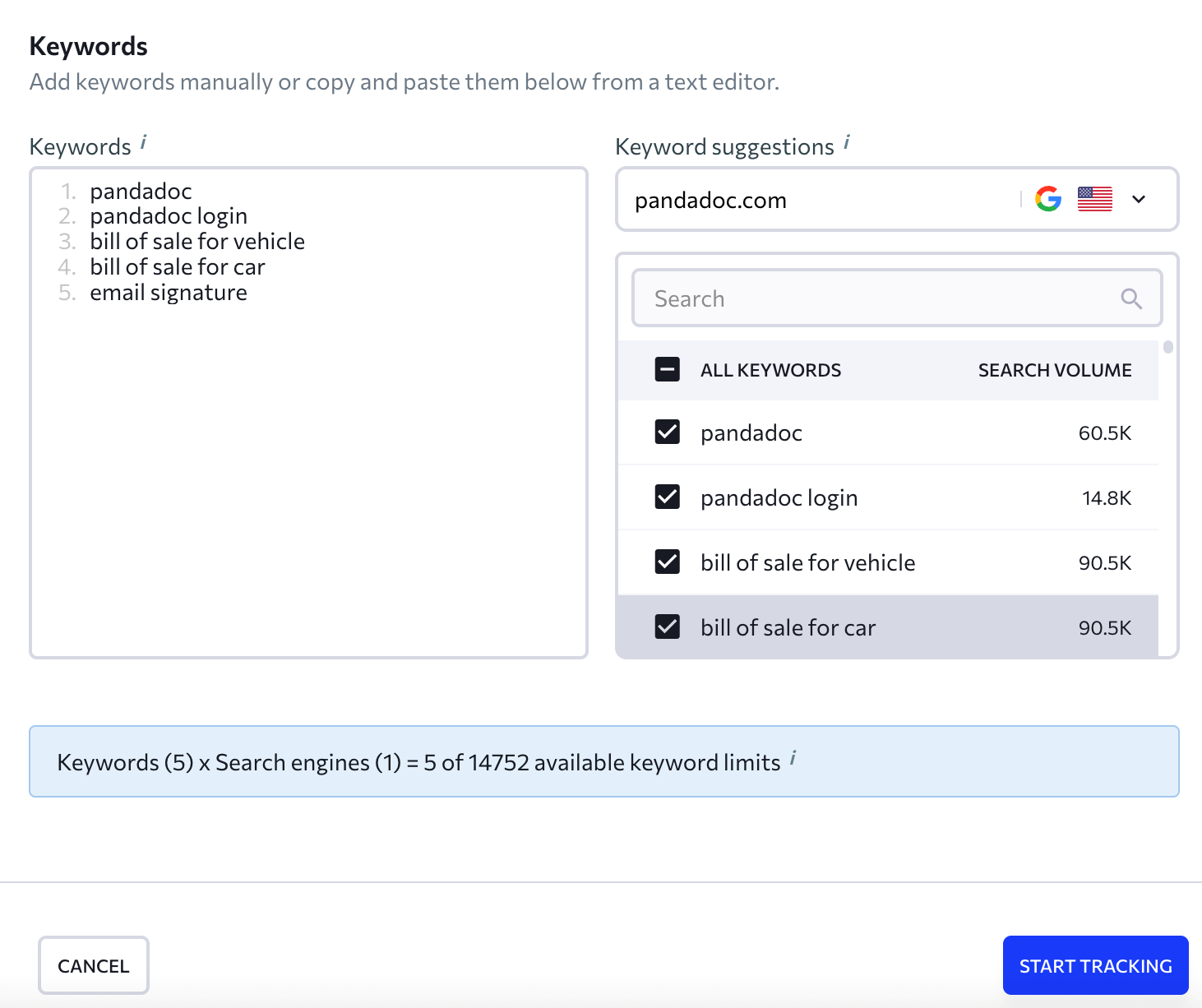This screenshot has width=1202, height=1008.
Task: Uncheck bill of sale for car checkbox
Action: (x=668, y=627)
